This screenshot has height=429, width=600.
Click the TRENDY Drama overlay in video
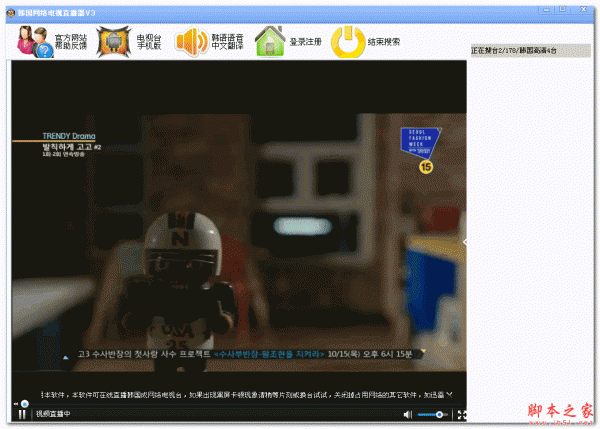pos(69,136)
